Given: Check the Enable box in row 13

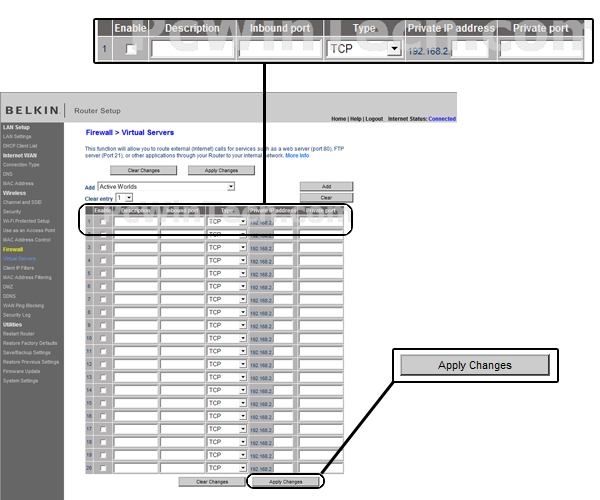Looking at the screenshot, I should [103, 377].
